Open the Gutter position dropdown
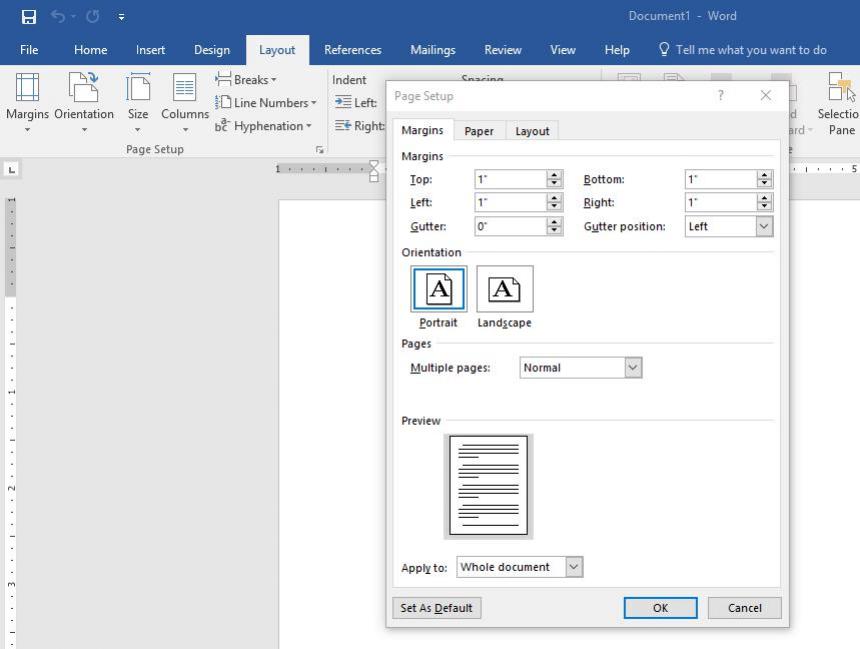 point(729,226)
